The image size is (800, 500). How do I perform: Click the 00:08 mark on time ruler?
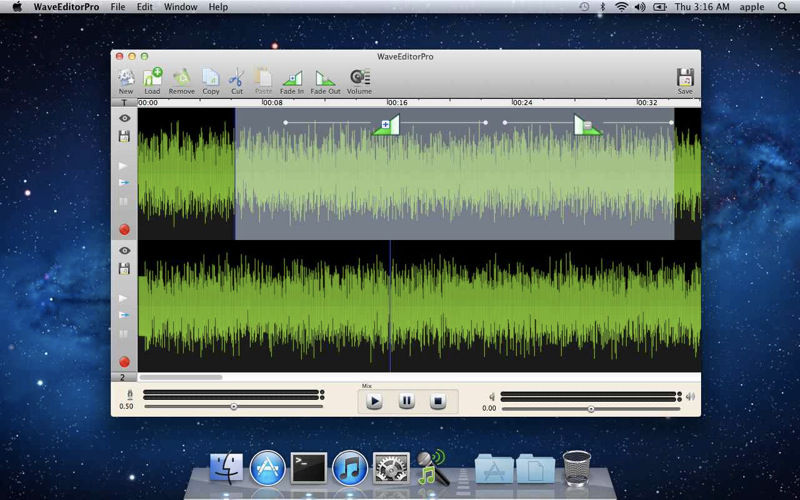pyautogui.click(x=272, y=103)
